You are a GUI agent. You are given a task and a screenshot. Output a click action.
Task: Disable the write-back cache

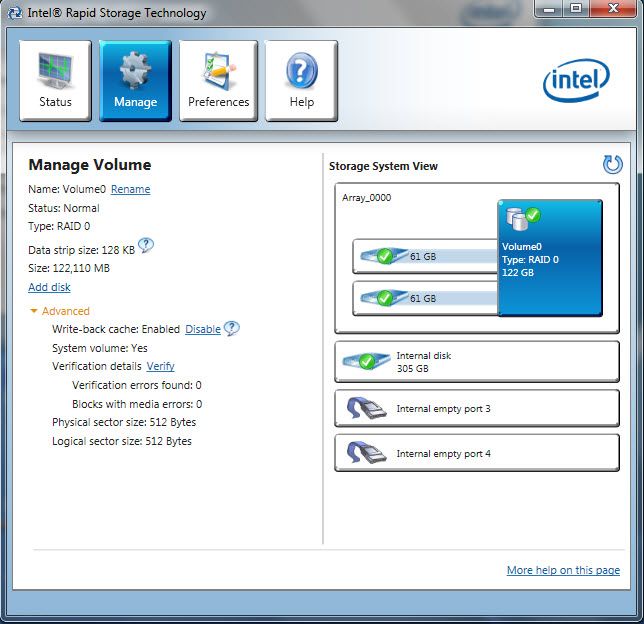(203, 329)
